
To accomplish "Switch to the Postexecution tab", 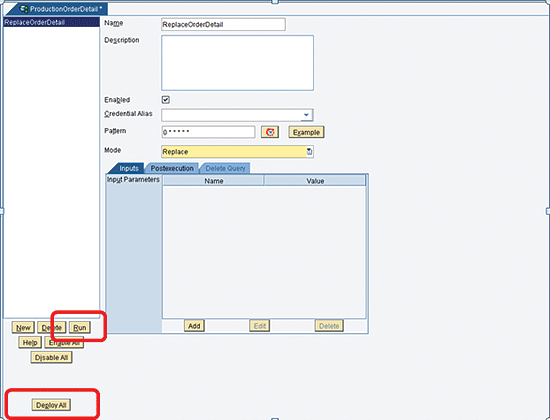I will [172, 168].
